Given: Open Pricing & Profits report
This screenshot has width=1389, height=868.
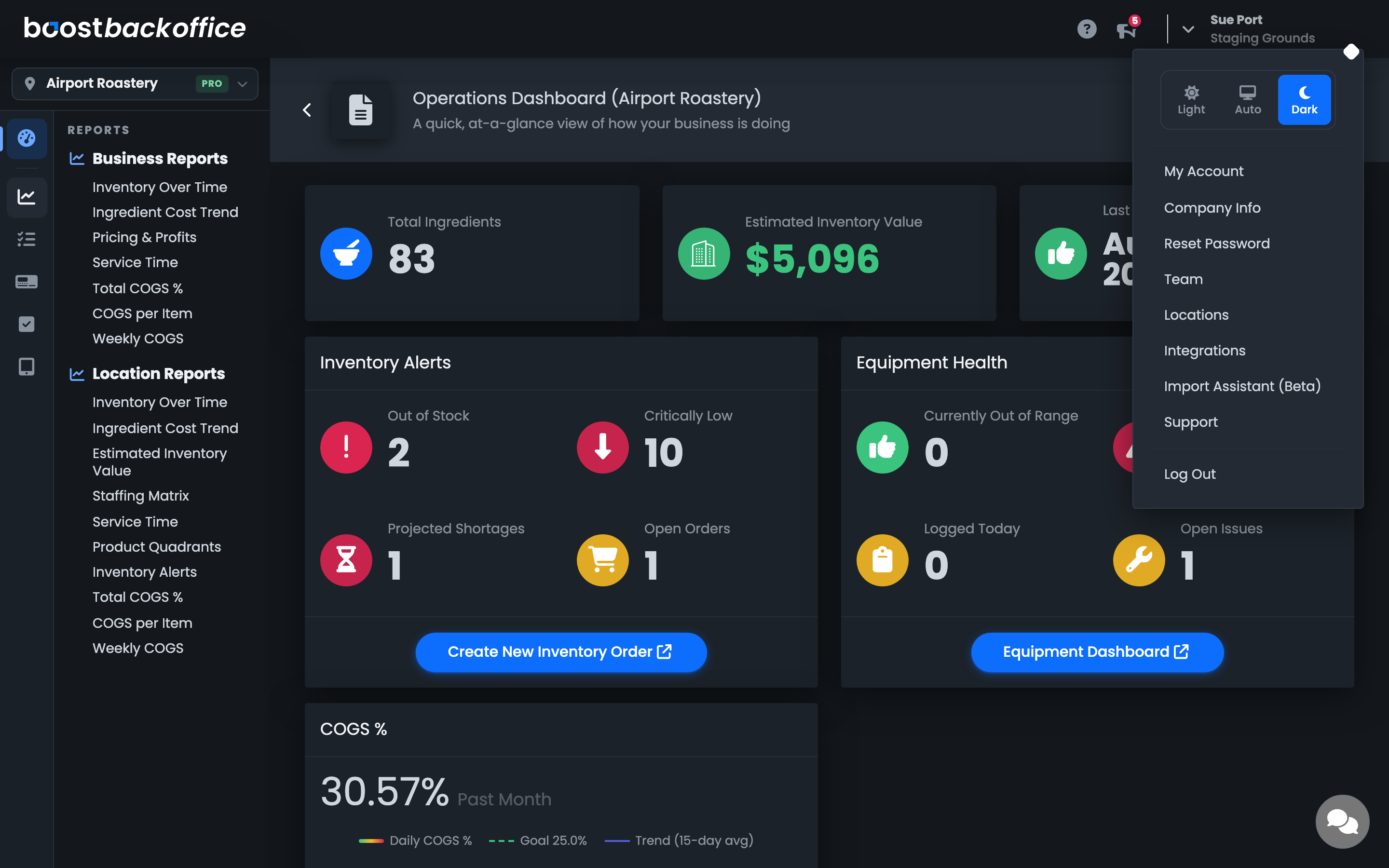Looking at the screenshot, I should click(x=144, y=237).
